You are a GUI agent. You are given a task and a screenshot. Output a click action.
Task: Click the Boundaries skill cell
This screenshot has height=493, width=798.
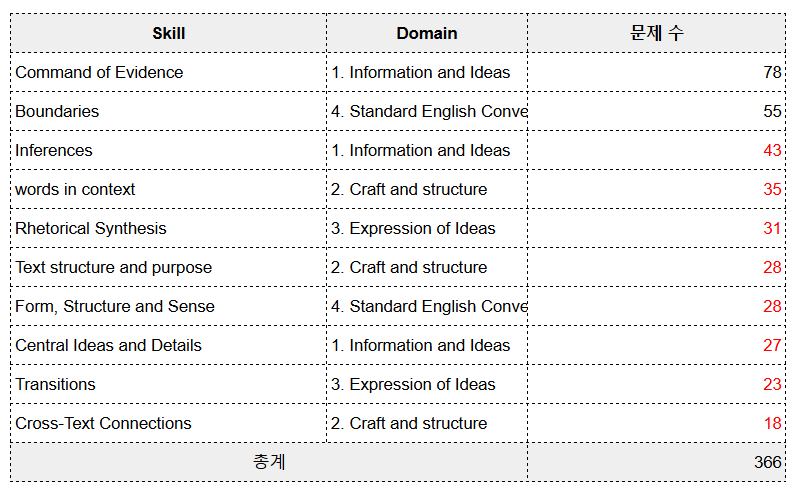tap(168, 111)
